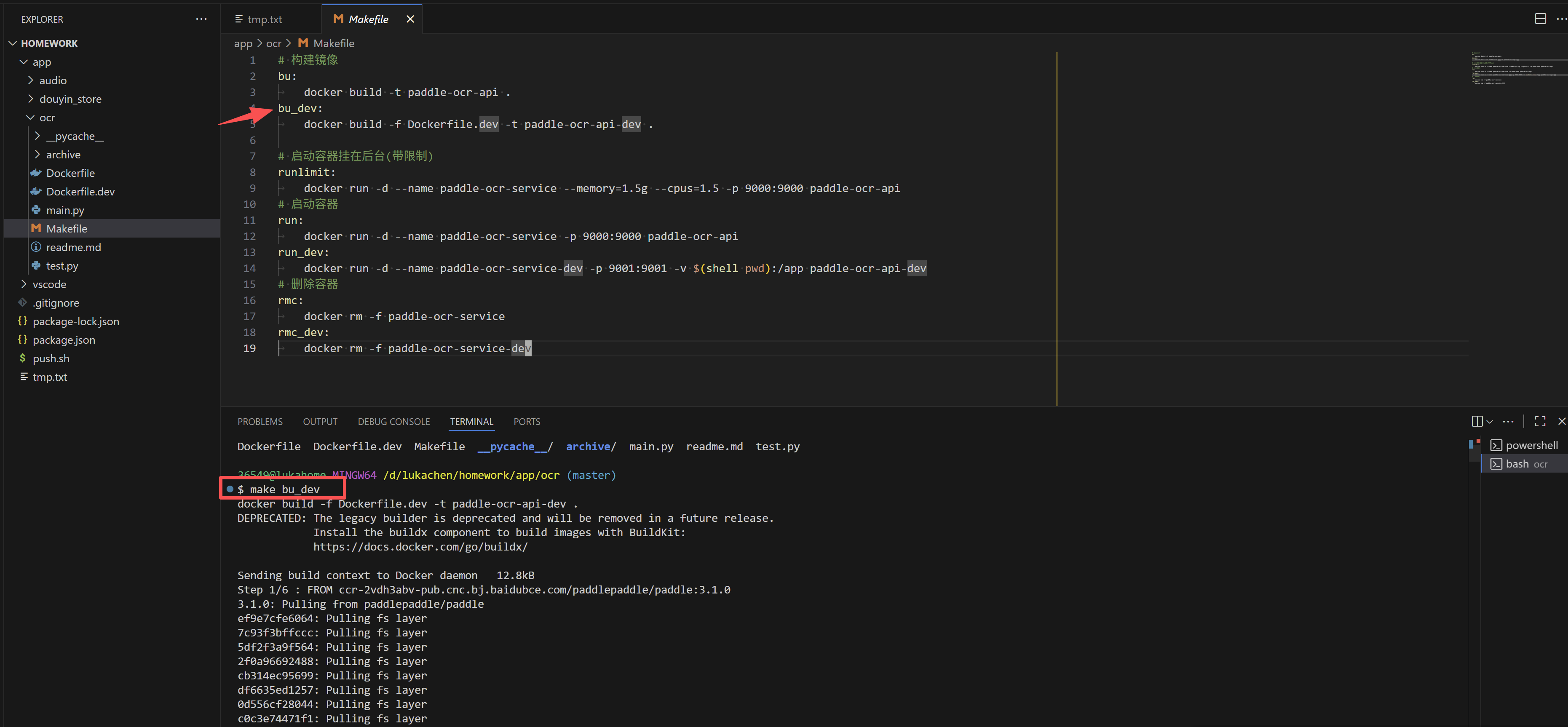1568x727 pixels.
Task: Expand the audio folder
Action: tap(30, 80)
